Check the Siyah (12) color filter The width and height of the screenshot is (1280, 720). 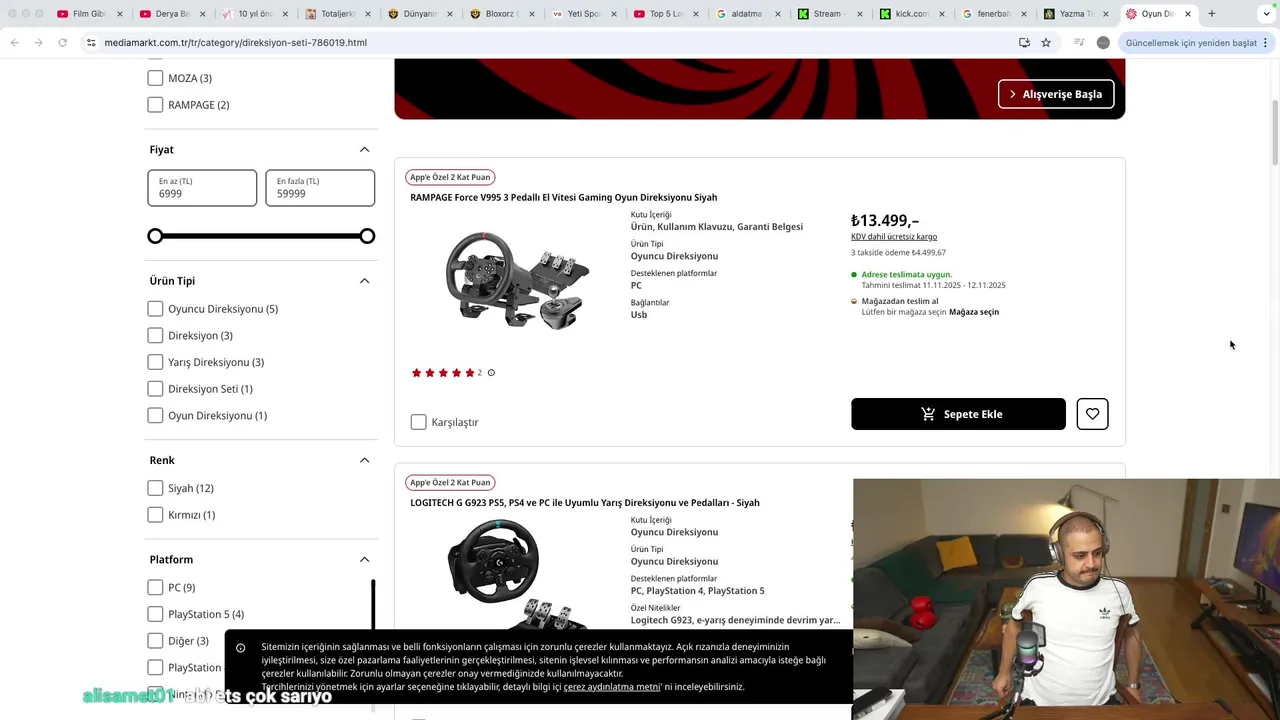[155, 488]
